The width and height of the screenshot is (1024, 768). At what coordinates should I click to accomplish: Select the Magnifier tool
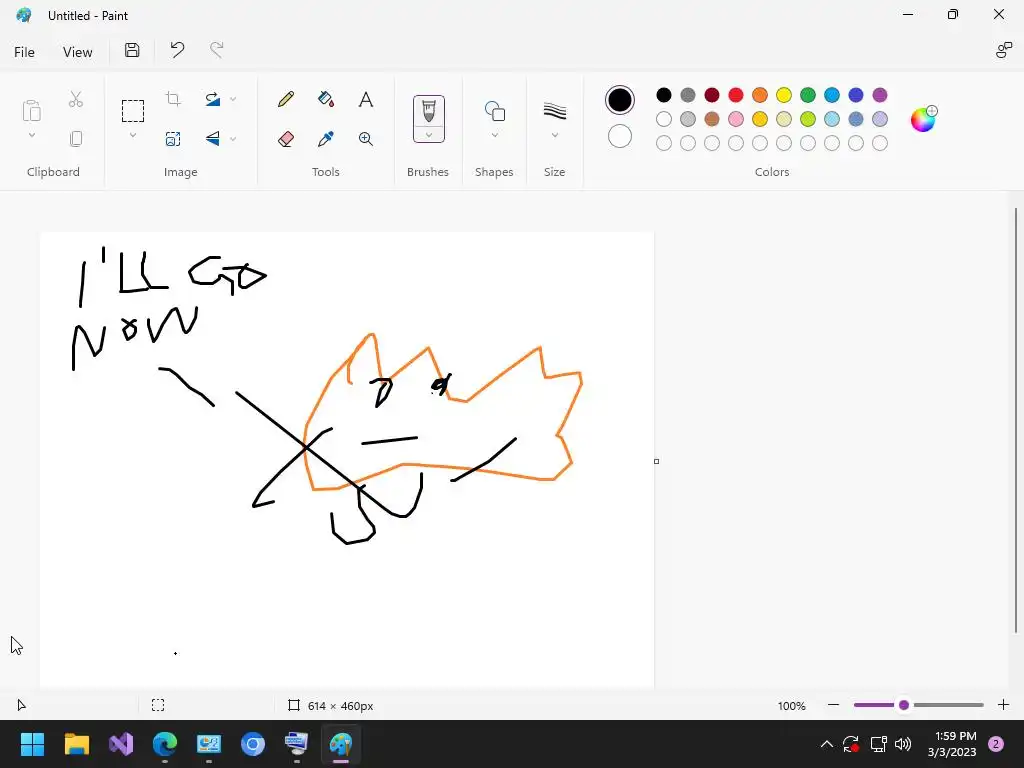tap(366, 138)
